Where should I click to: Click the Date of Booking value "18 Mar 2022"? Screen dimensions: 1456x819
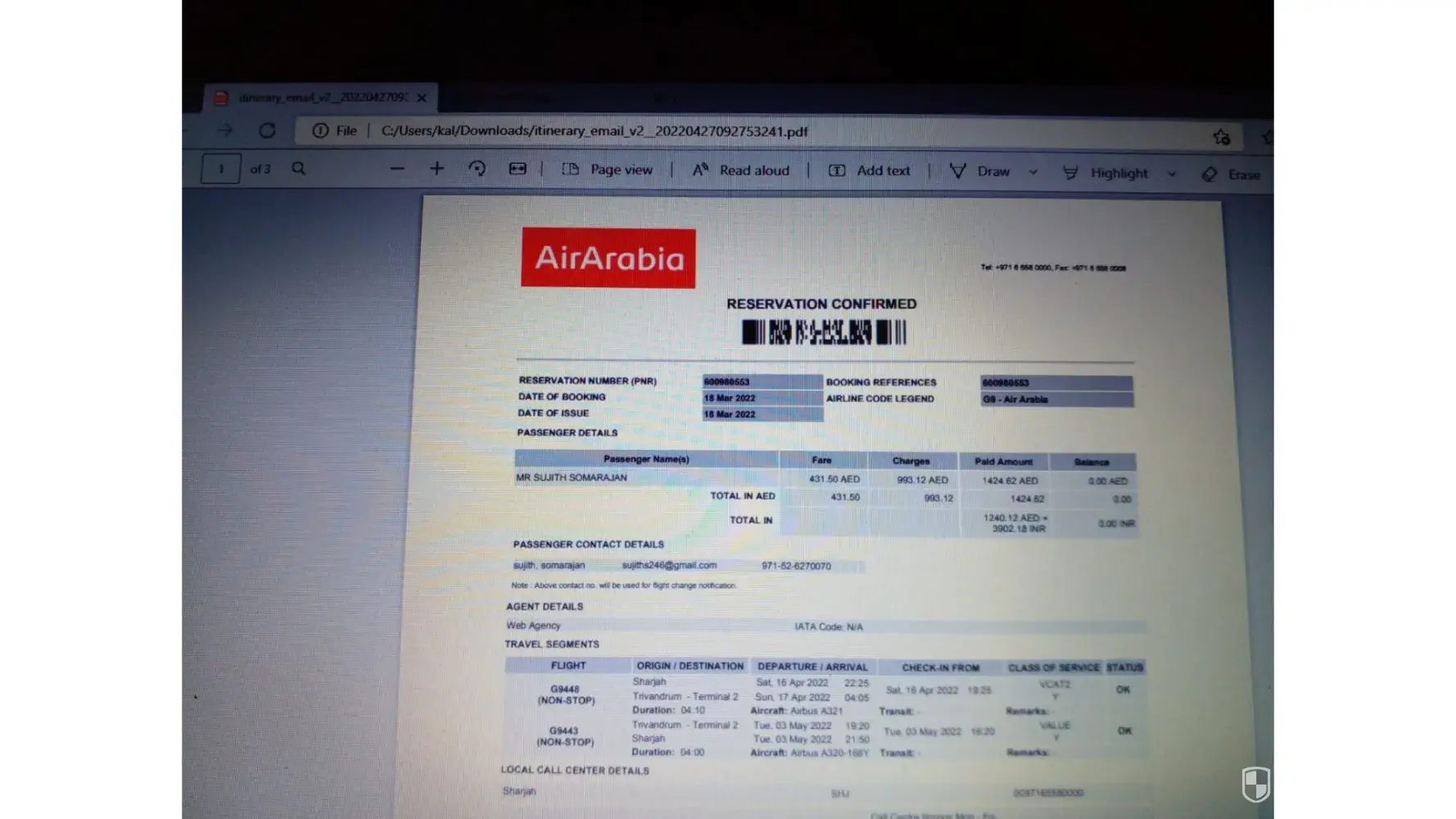tap(730, 398)
